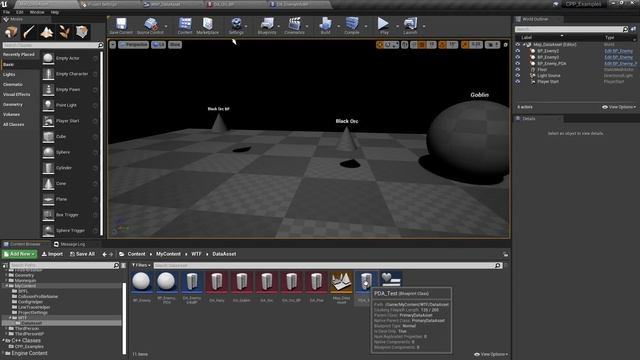Click the Edit BP_Enemy link for BP_Enemy2

(x=618, y=51)
